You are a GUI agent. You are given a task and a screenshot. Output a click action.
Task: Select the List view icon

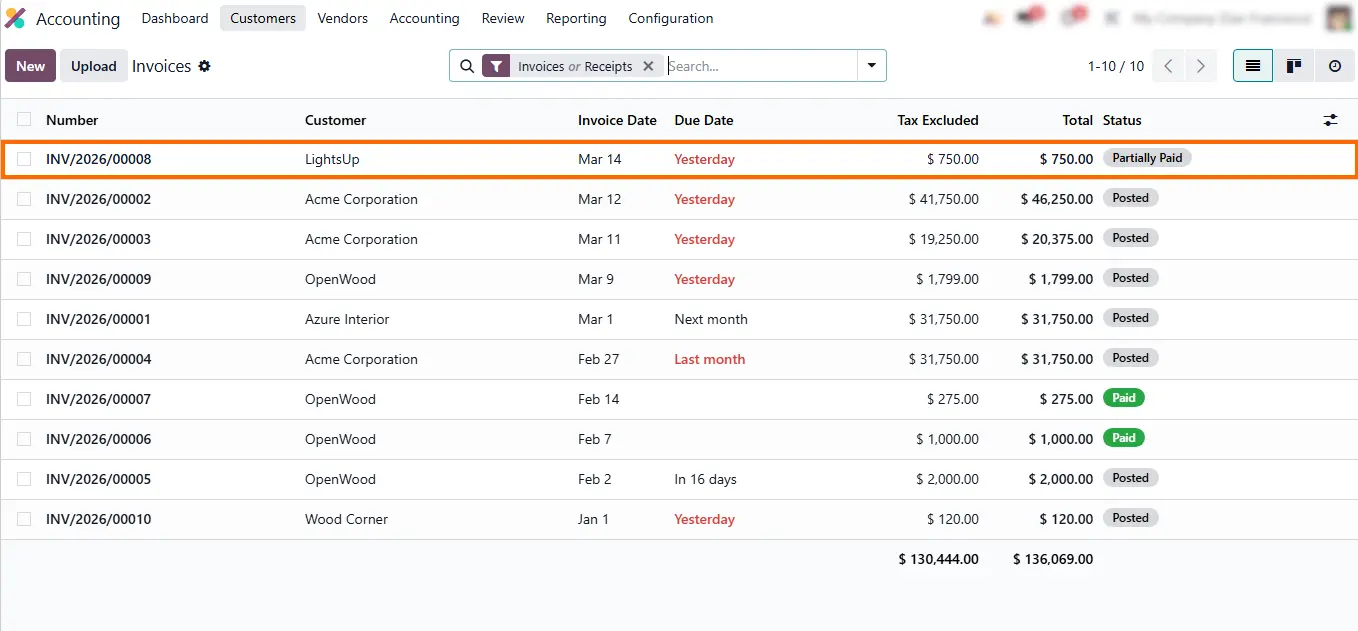(1253, 66)
